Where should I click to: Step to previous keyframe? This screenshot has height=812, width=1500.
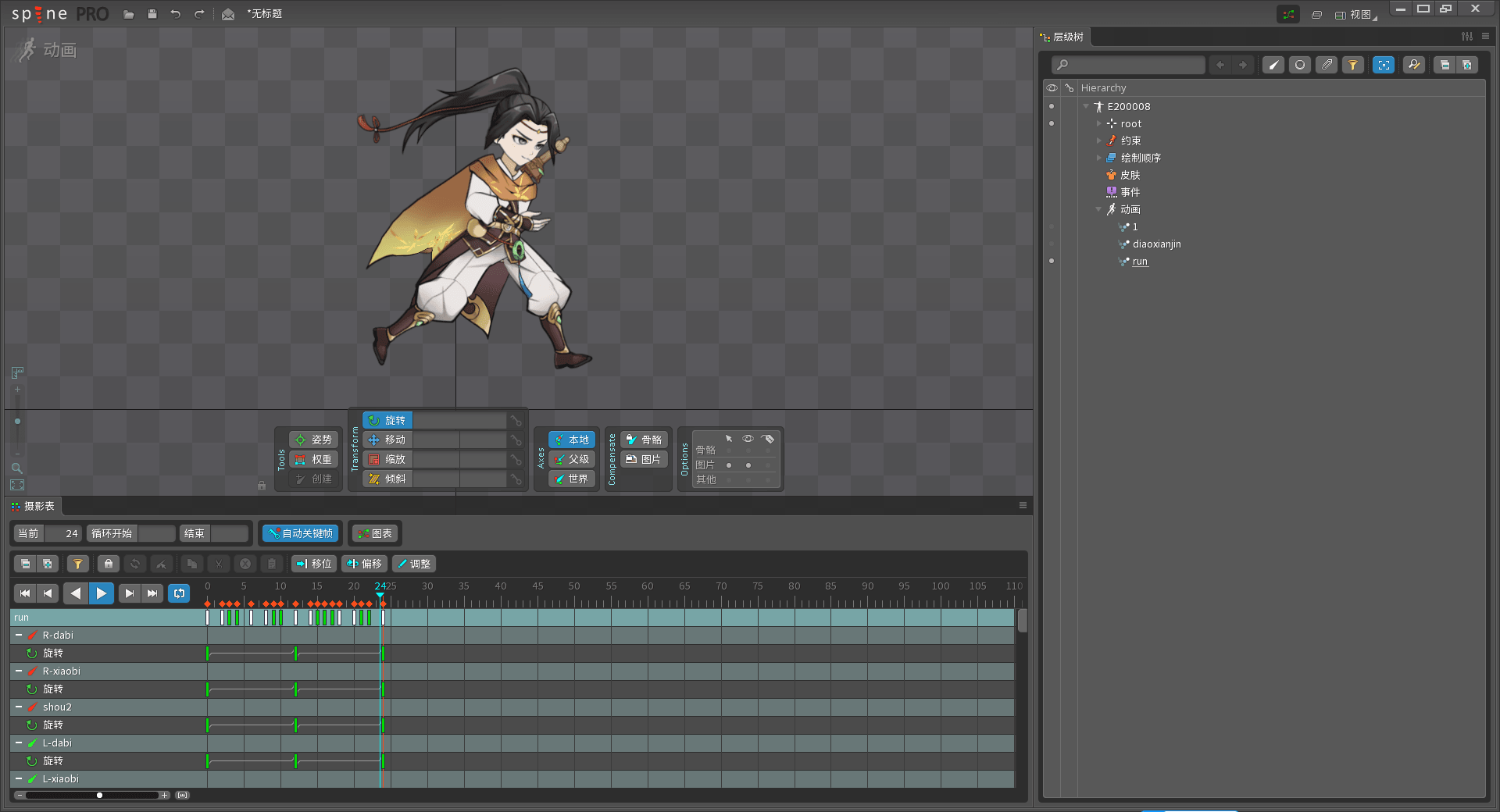[x=48, y=593]
